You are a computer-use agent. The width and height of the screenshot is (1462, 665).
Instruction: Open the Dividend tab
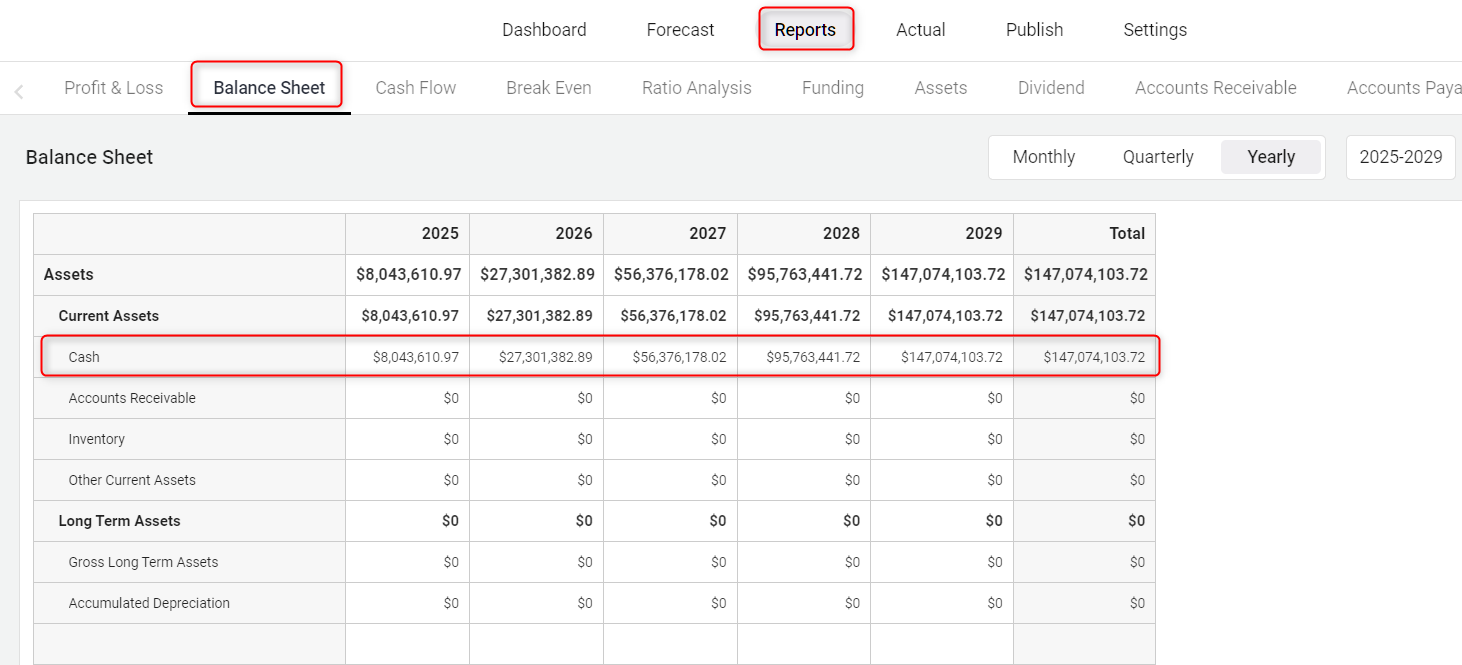[1051, 88]
